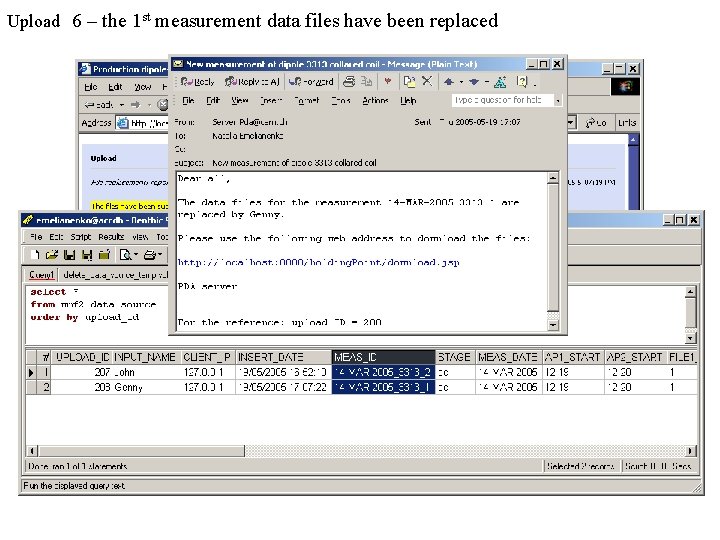Open the next item arrow dropdown
The height and width of the screenshot is (540, 720).
[x=486, y=82]
